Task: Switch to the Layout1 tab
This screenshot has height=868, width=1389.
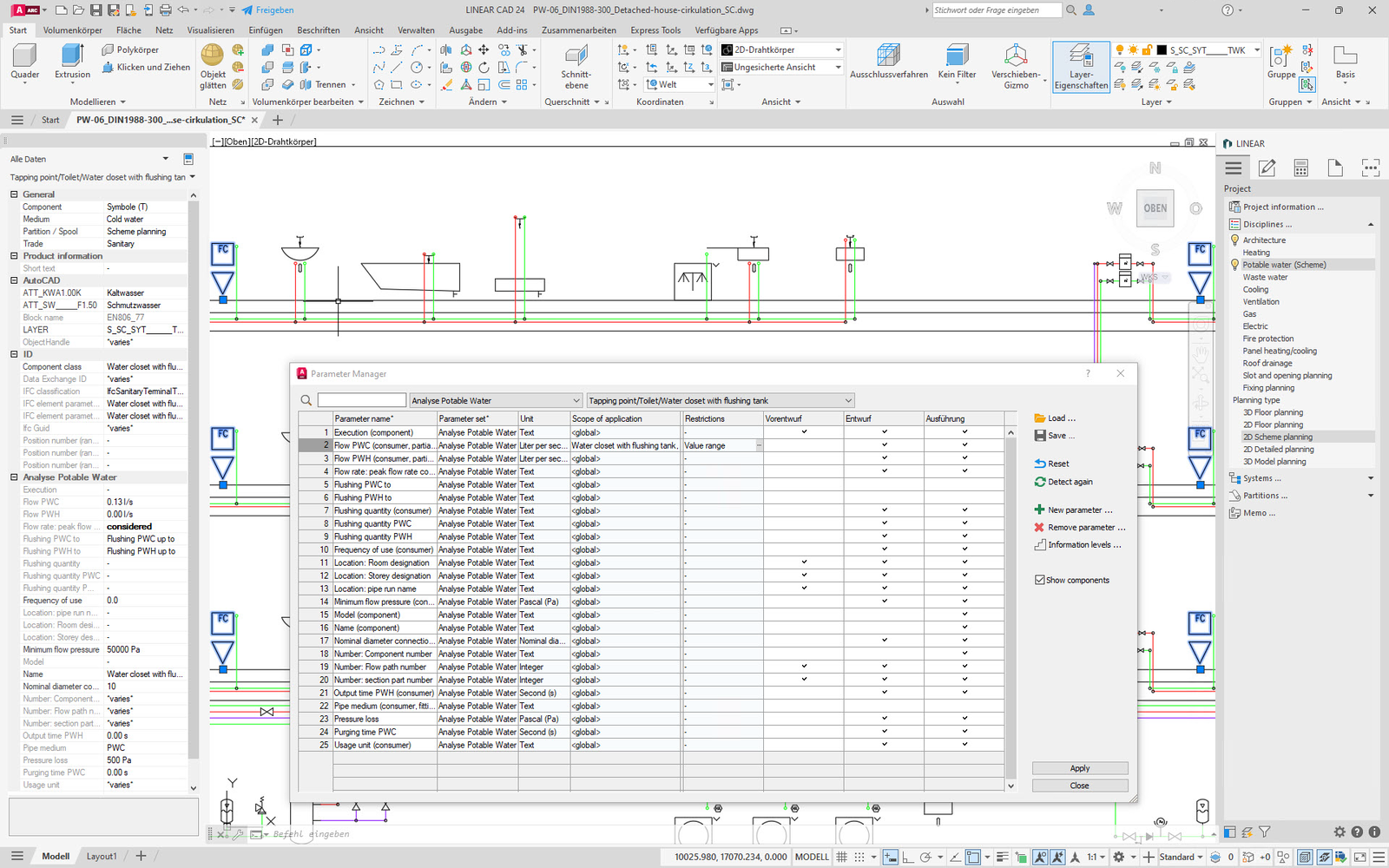Action: pos(102,857)
